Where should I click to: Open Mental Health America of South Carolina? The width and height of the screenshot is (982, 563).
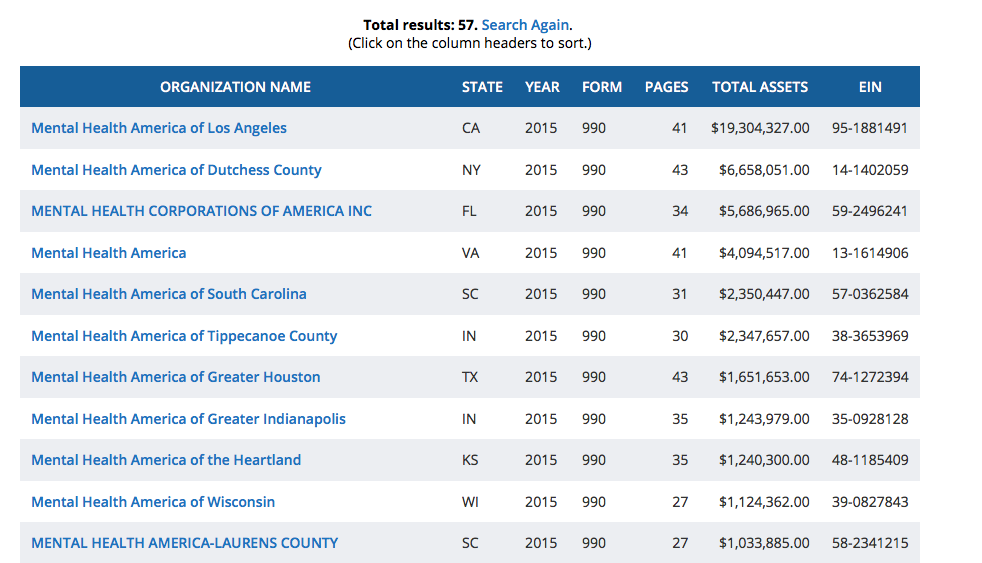tap(169, 294)
